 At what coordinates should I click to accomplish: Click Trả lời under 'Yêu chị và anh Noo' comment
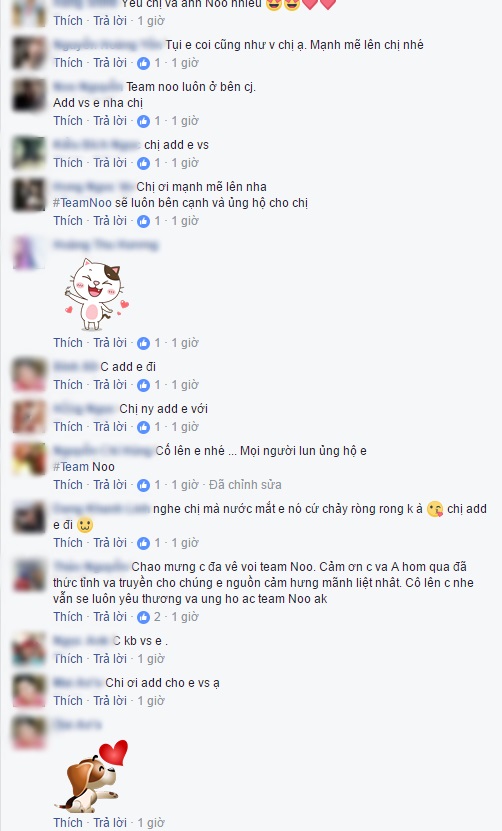(x=110, y=21)
